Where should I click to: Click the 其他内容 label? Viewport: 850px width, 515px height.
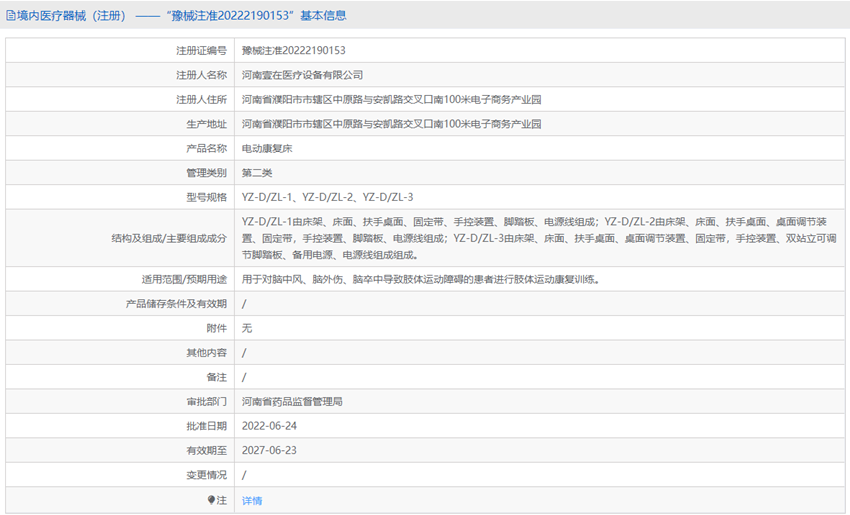click(207, 352)
